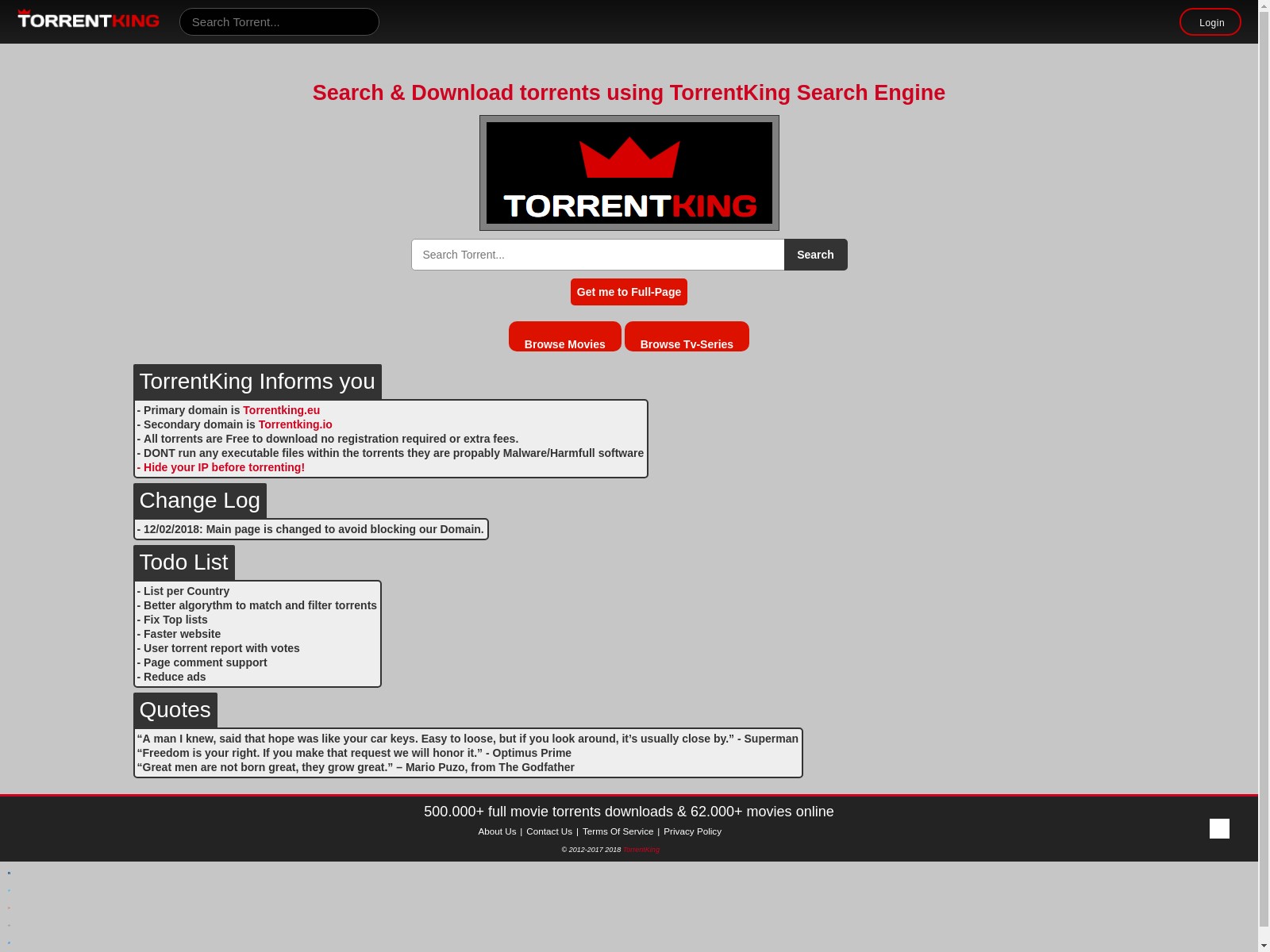Image resolution: width=1270 pixels, height=952 pixels.
Task: Open Browse Tv-Series
Action: point(687,337)
